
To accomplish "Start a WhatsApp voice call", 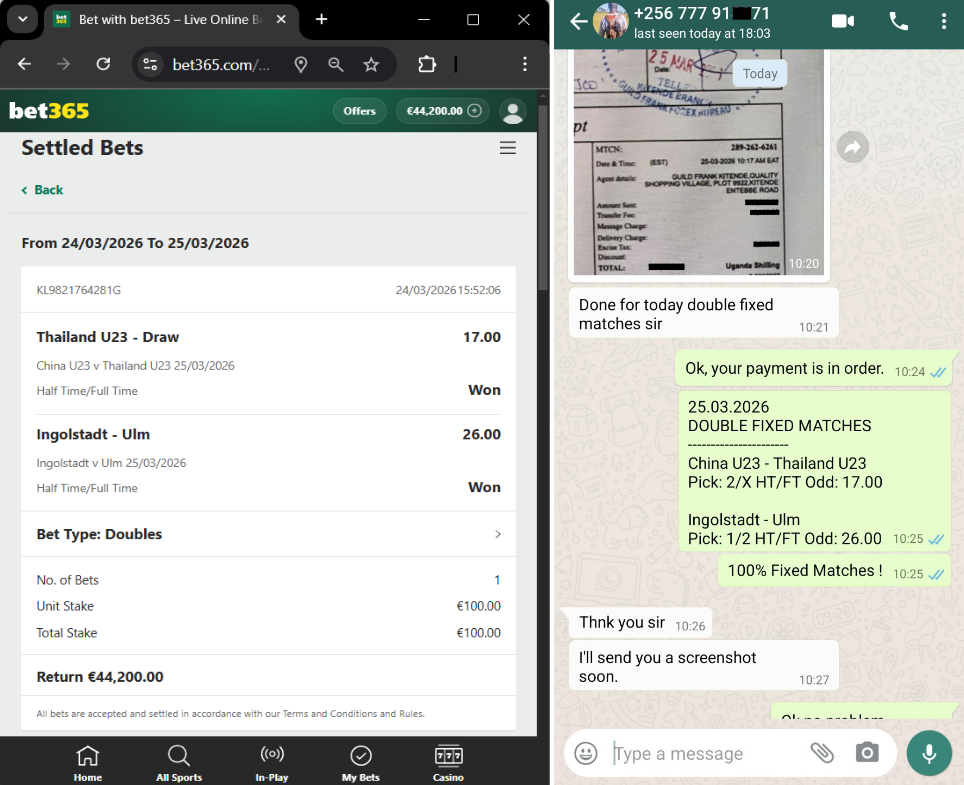I will coord(898,21).
